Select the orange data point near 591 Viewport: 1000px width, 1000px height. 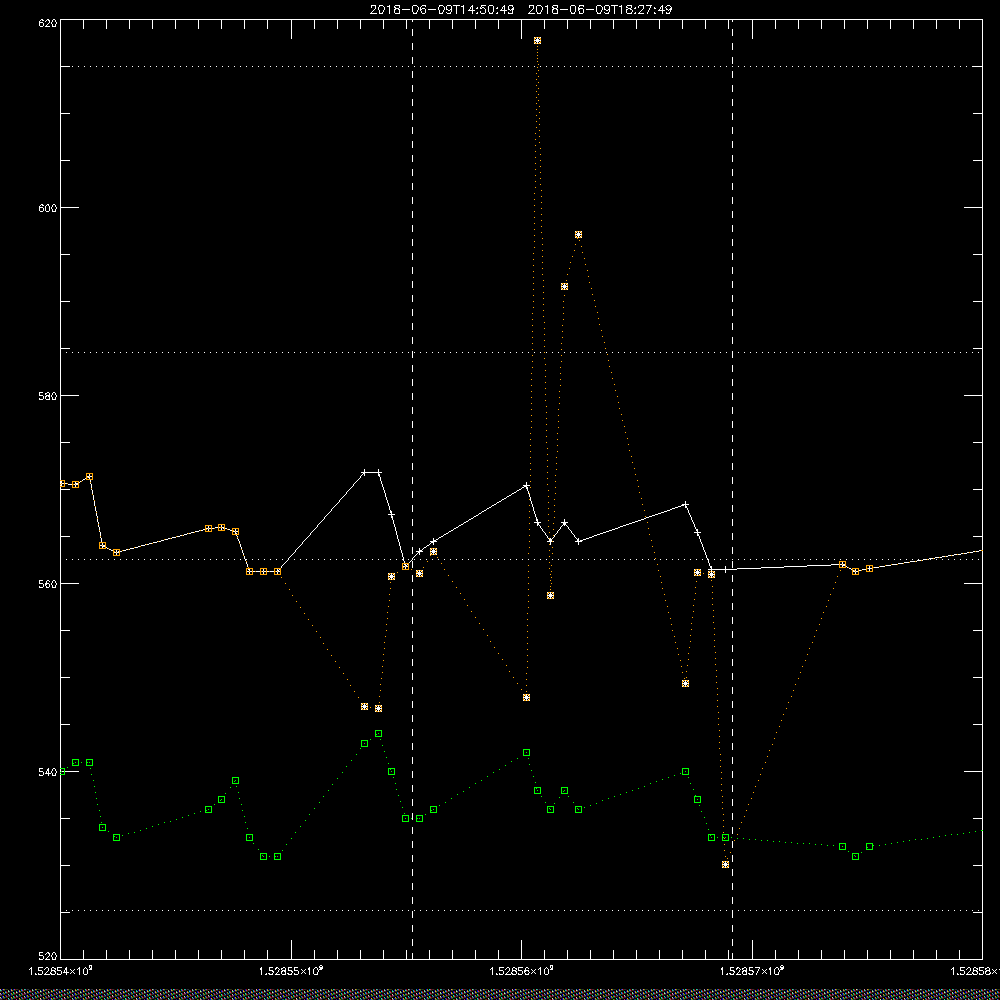[x=564, y=287]
